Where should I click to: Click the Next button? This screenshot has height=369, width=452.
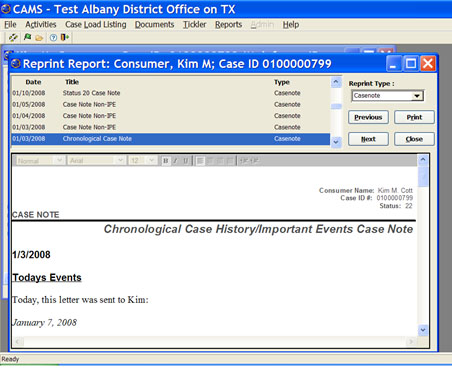coord(368,139)
